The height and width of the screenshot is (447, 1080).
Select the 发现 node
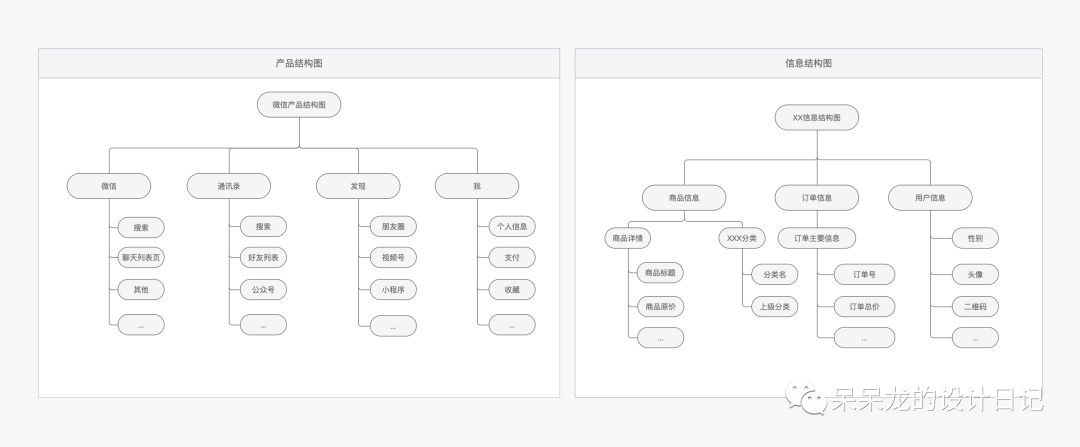coord(358,186)
